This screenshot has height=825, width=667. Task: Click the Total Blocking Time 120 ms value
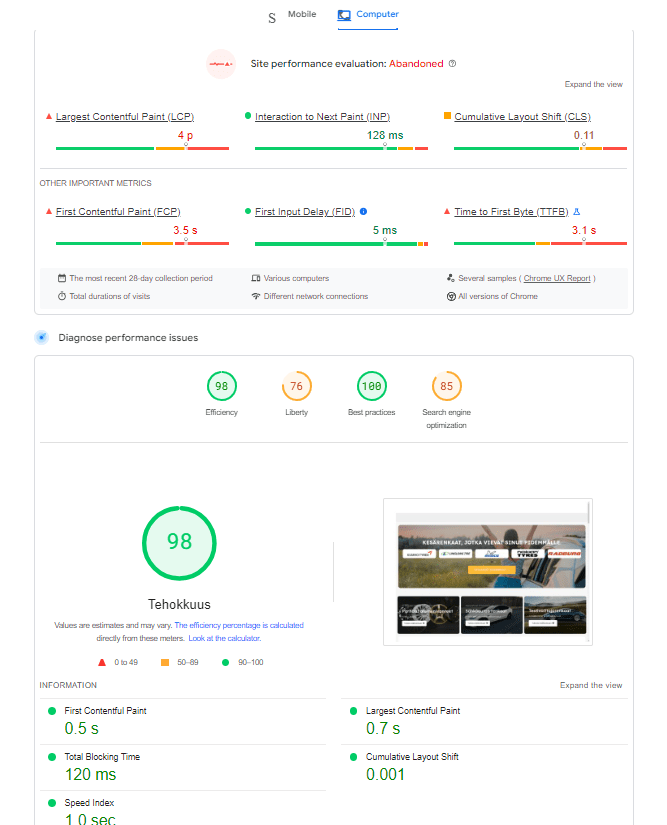tap(90, 774)
